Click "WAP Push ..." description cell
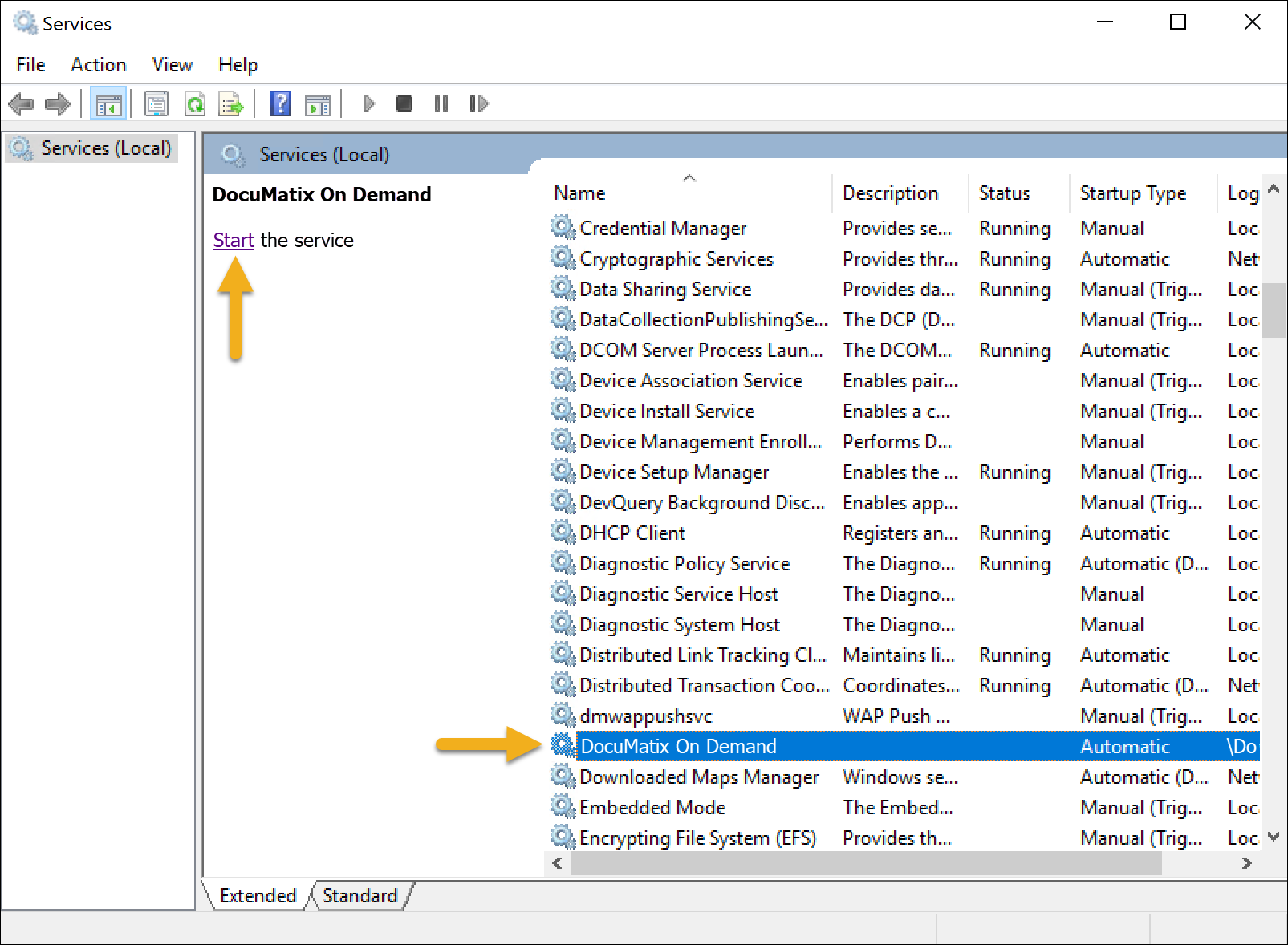Viewport: 1288px width, 945px height. [896, 716]
